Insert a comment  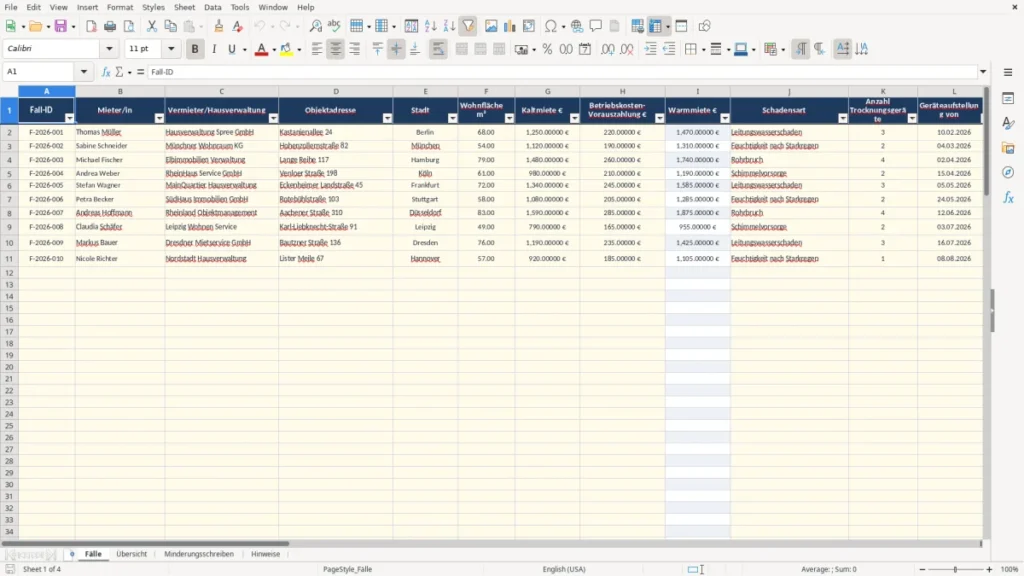(596, 26)
